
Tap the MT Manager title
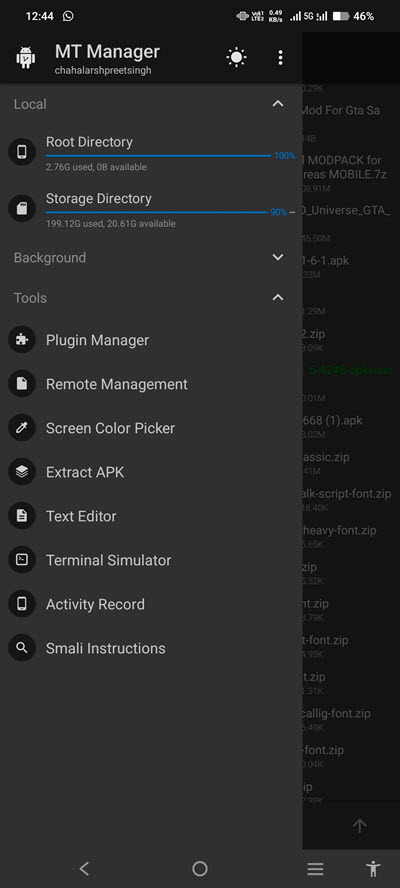click(107, 52)
